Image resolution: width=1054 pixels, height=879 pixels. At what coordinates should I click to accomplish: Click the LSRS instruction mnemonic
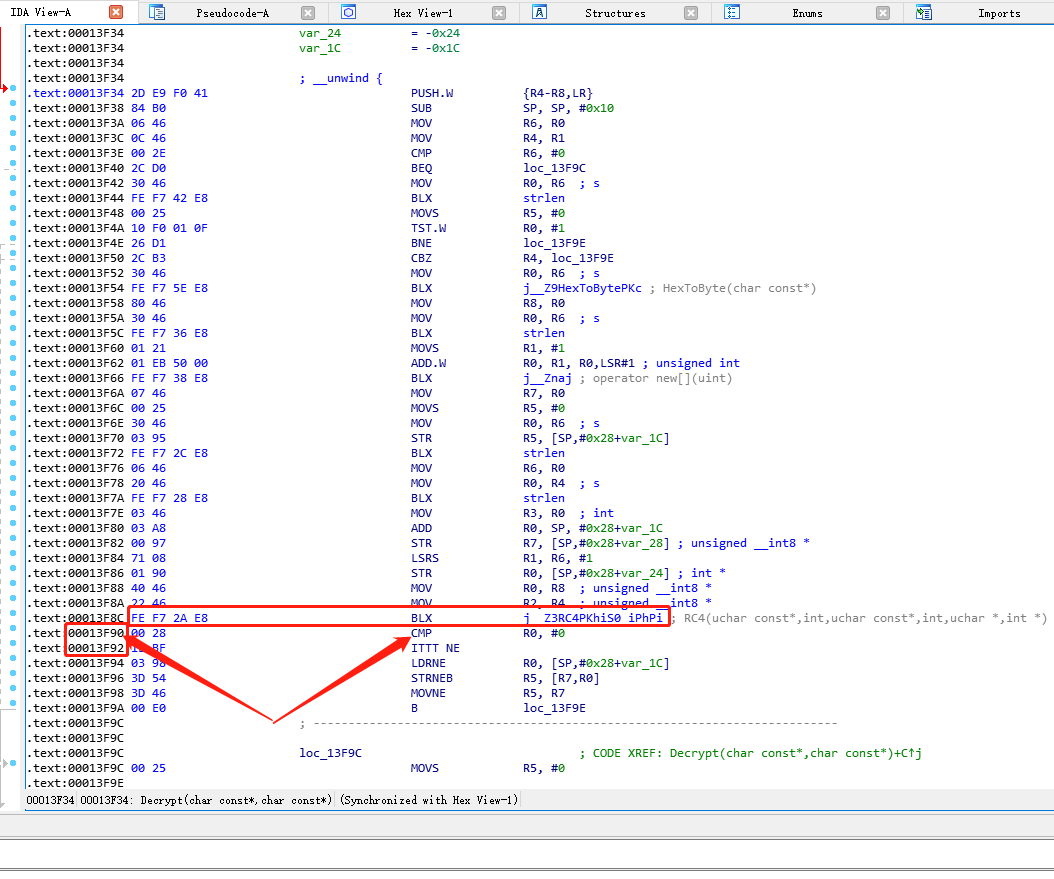tap(425, 558)
